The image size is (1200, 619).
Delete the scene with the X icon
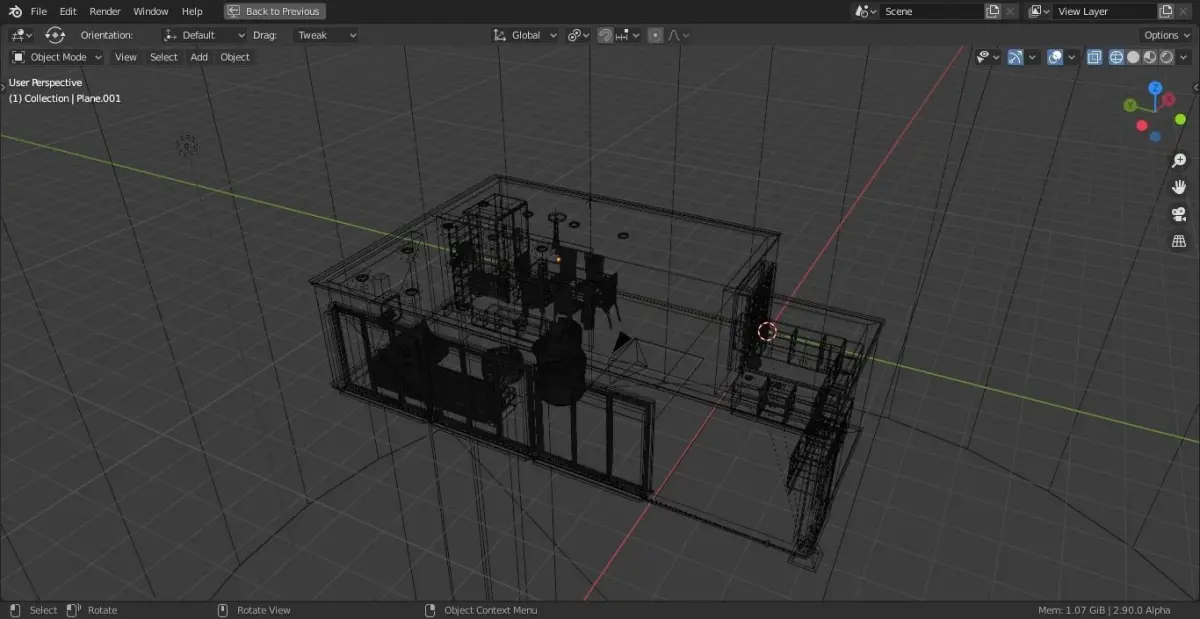pos(1012,11)
